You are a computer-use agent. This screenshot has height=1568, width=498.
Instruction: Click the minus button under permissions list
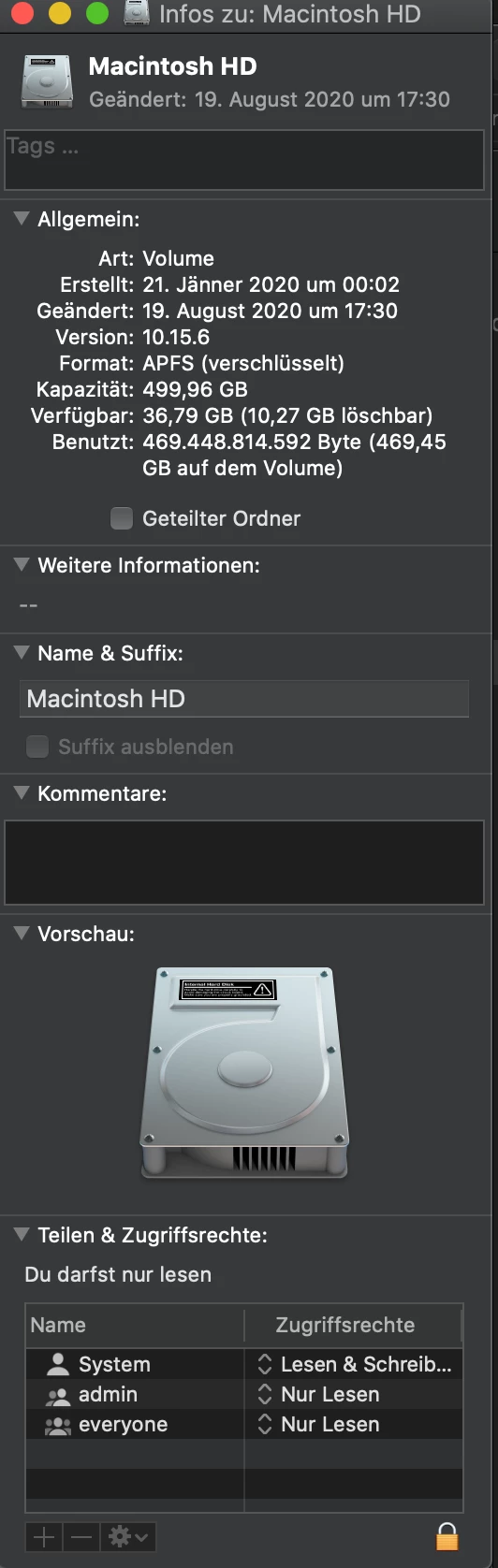81,1536
